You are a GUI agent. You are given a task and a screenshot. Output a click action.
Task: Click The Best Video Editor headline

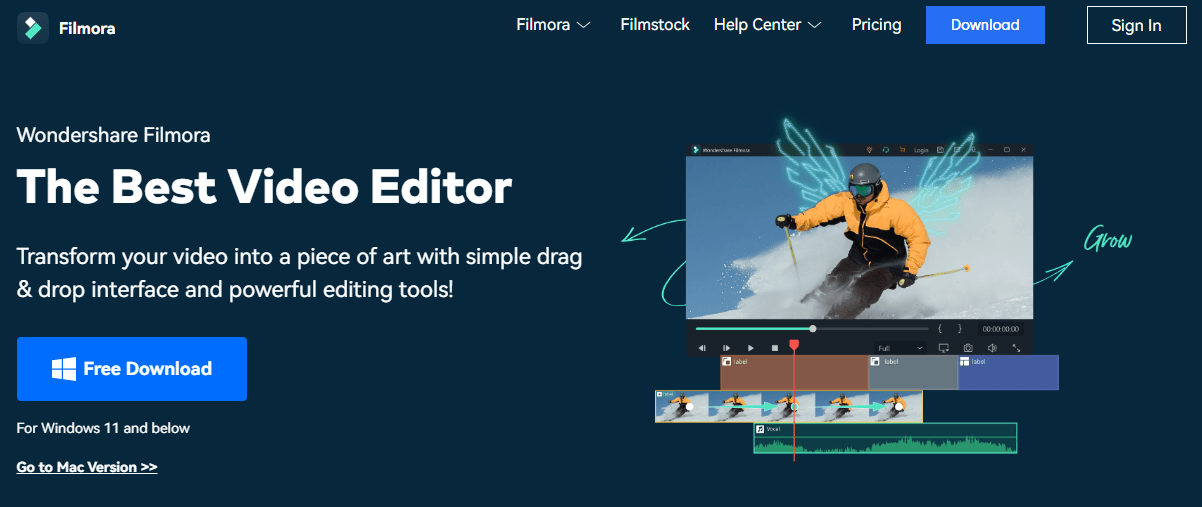click(264, 187)
